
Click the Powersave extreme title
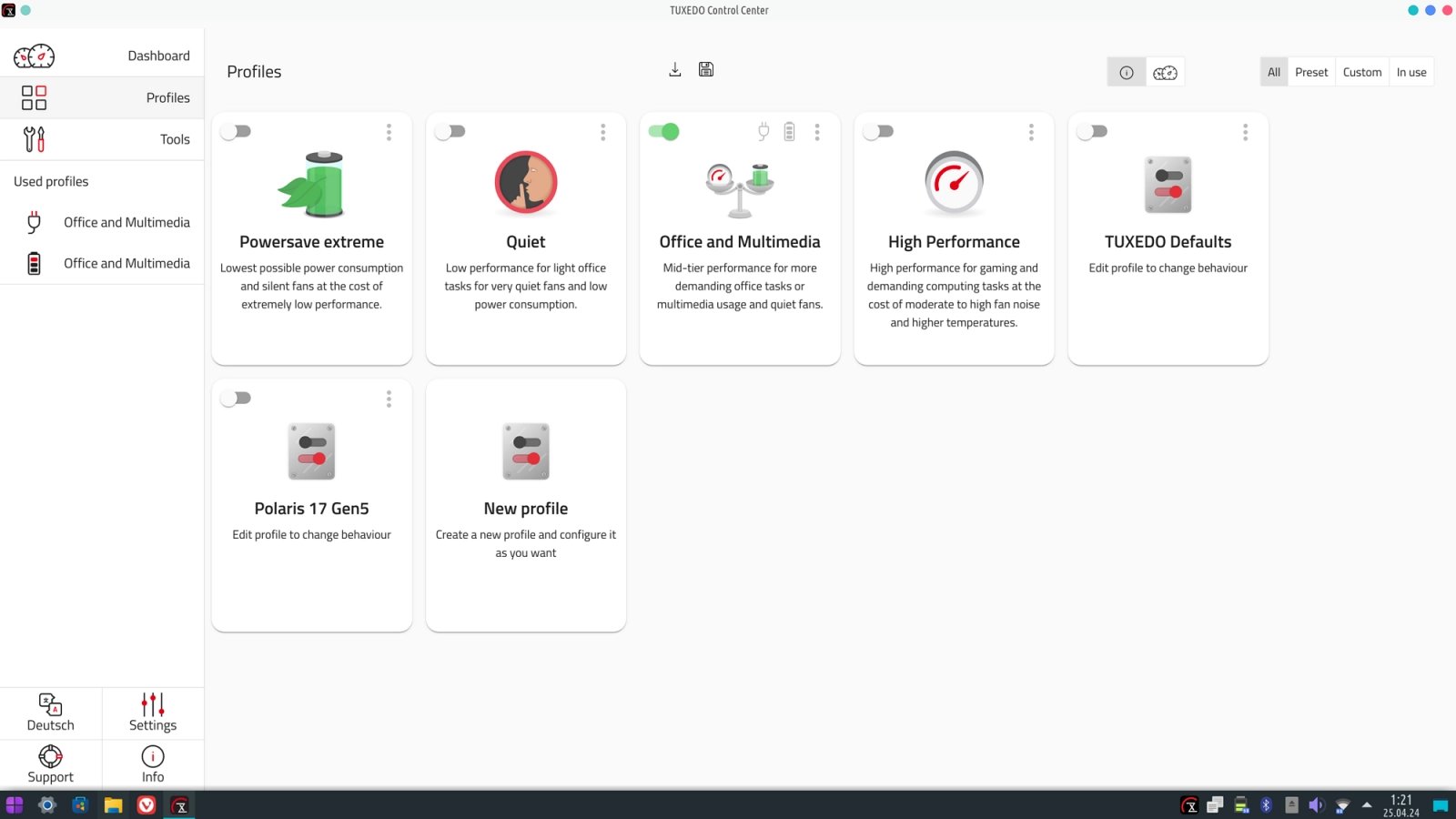pos(312,242)
